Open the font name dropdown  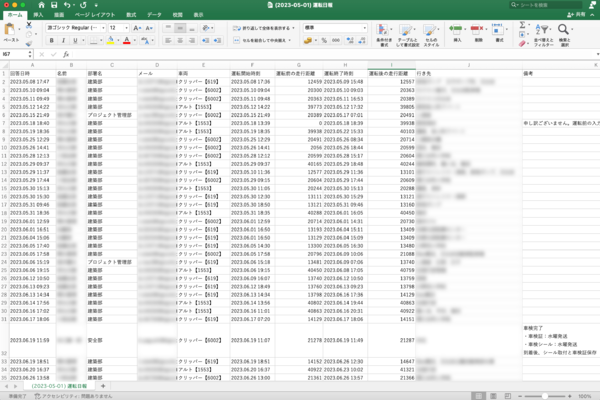(x=103, y=28)
